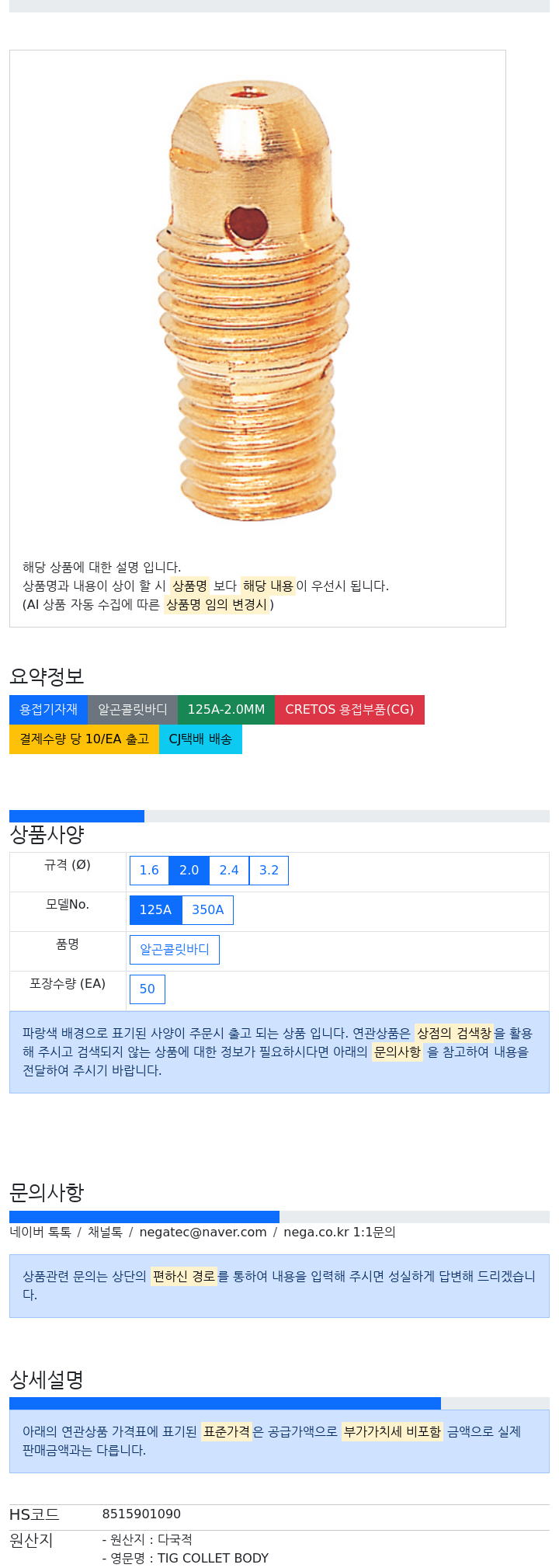Select the 1.6 diameter option
Viewport: 559px width, 1568px height.
[x=149, y=871]
